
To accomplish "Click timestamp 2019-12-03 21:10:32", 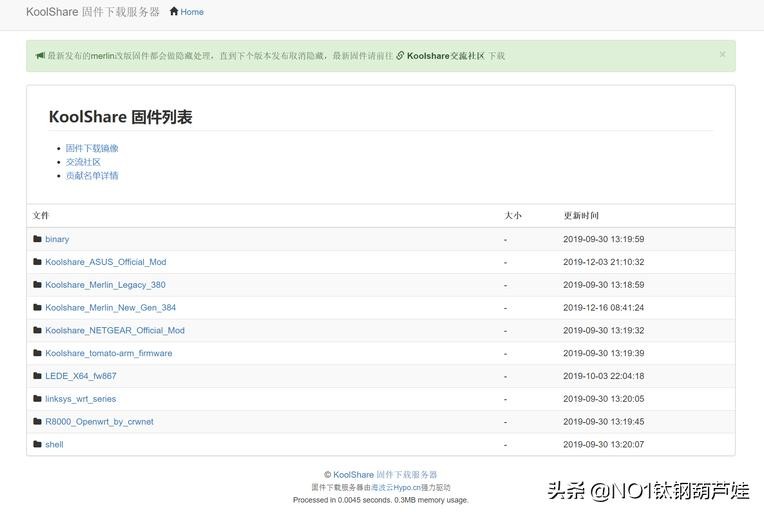I will pos(604,262).
